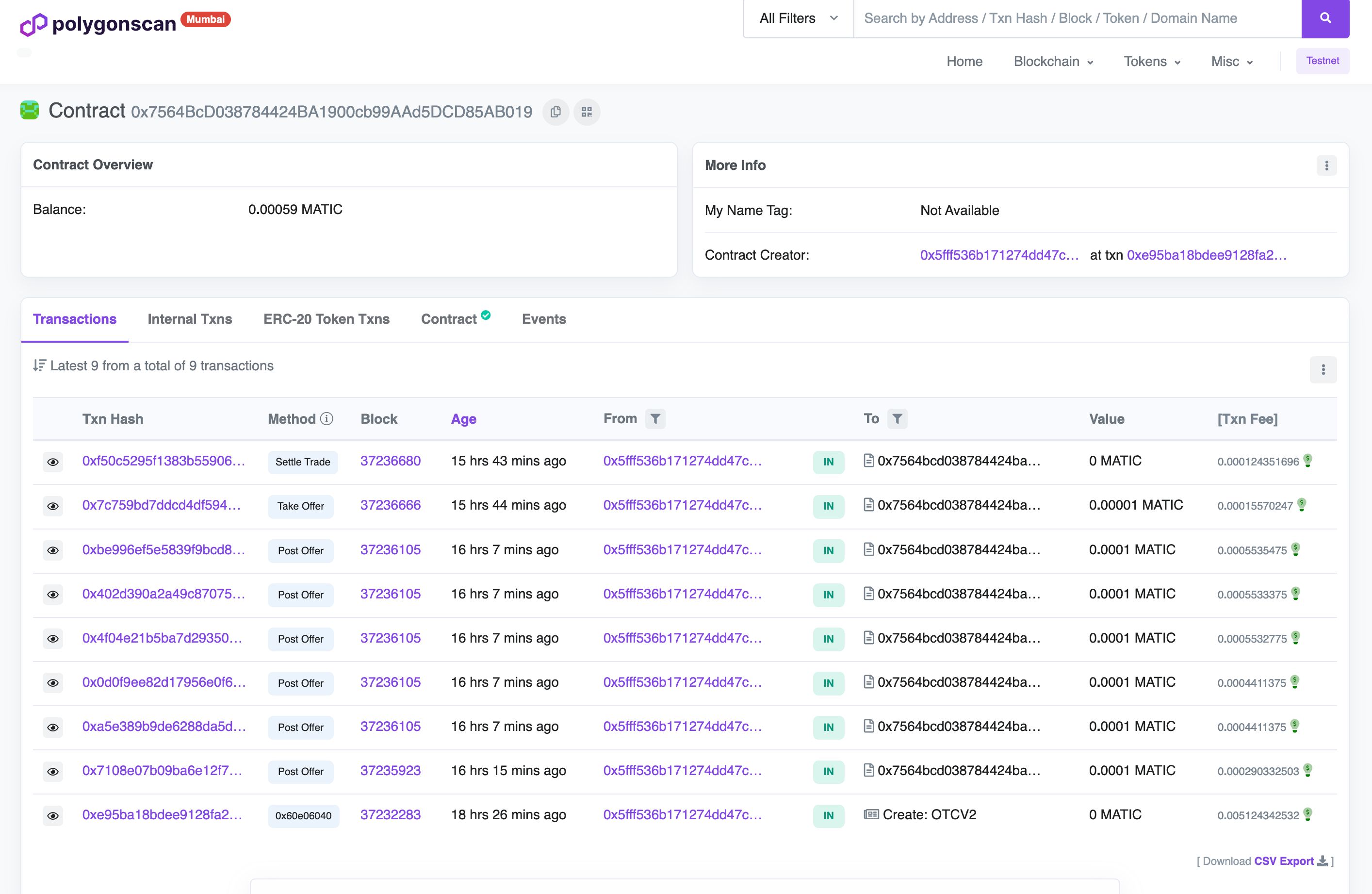Click IN badge in the Settle Trade row
The width and height of the screenshot is (1372, 894).
coord(828,462)
